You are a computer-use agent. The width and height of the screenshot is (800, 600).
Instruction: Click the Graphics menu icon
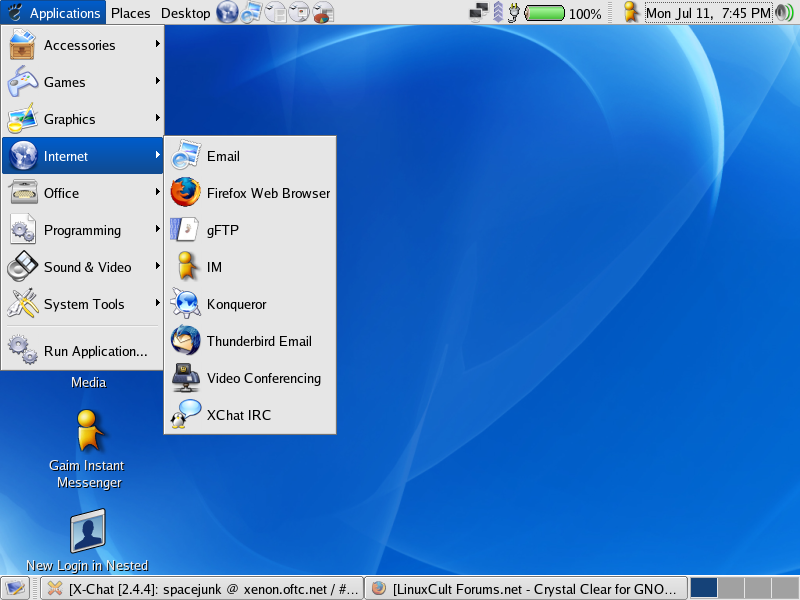(x=22, y=118)
